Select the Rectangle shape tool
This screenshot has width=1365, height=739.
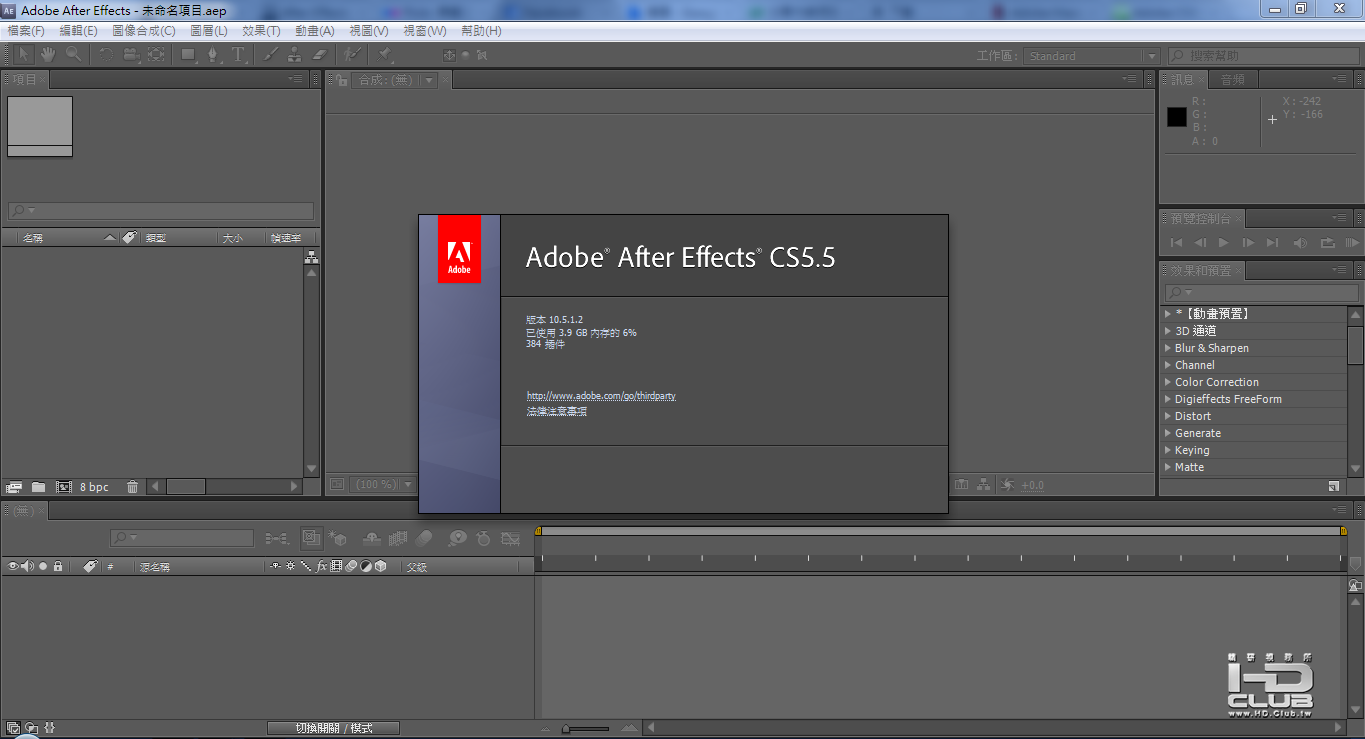coord(188,55)
